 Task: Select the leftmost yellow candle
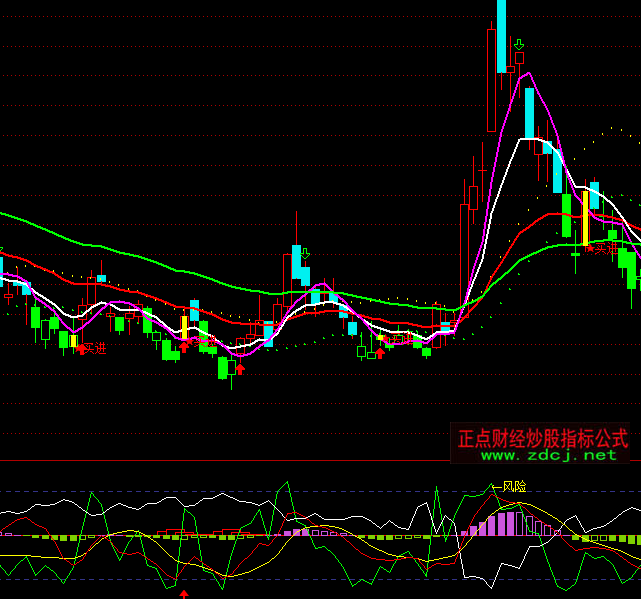click(x=73, y=341)
